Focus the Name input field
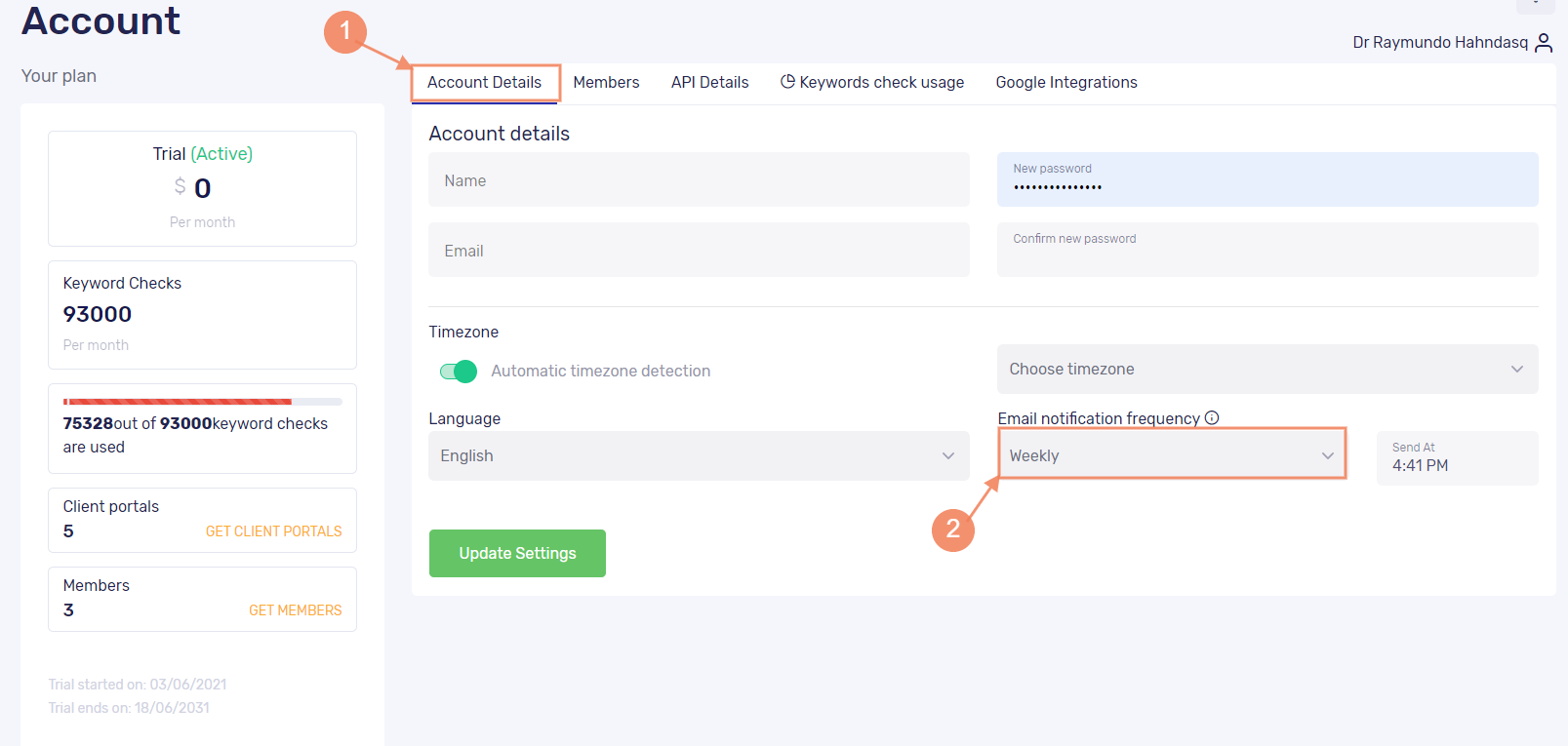Screen dimensions: 1568x746 (x=699, y=180)
